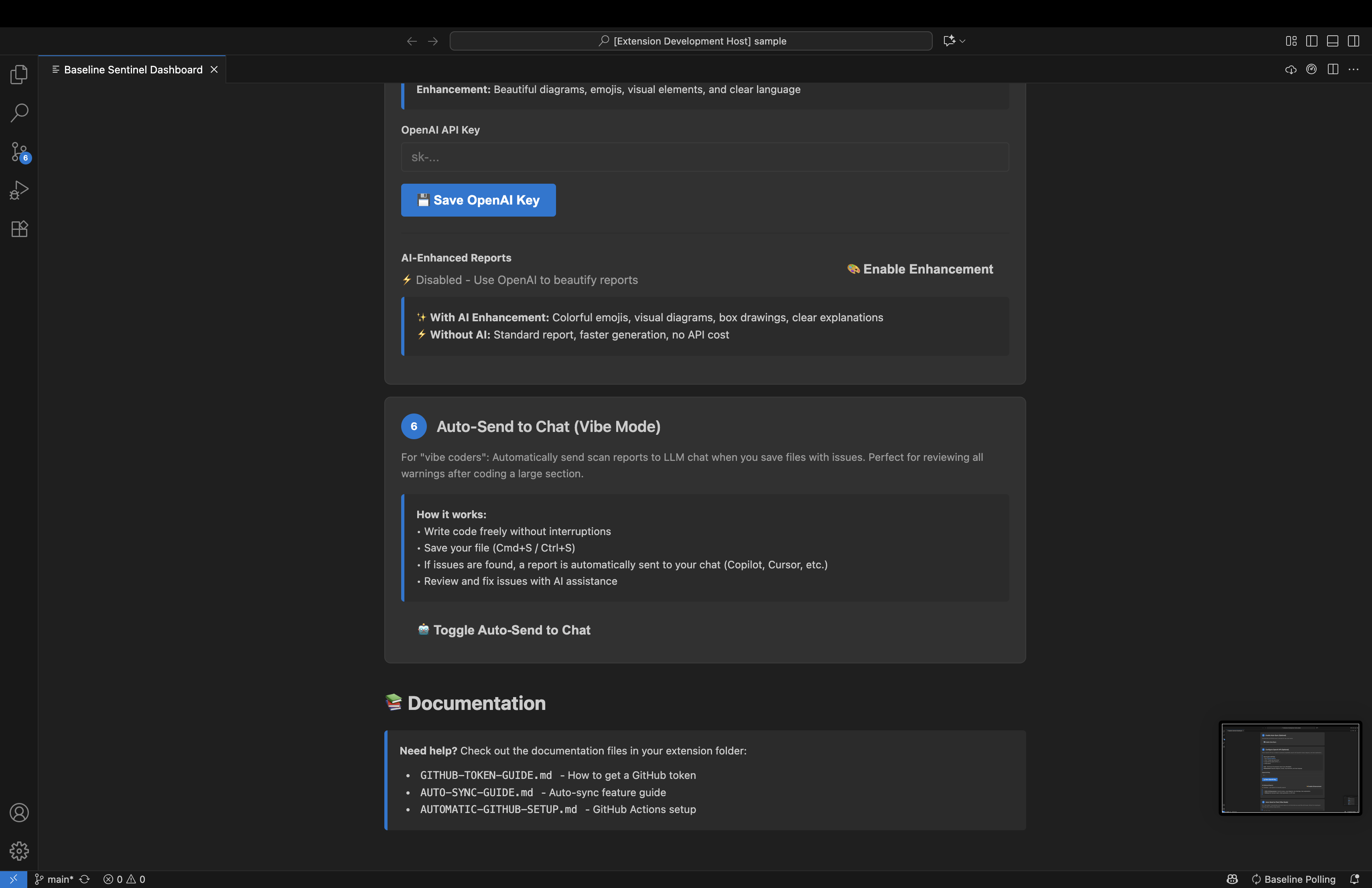Click the Manage gear icon
Viewport: 1372px width, 888px height.
[x=19, y=851]
